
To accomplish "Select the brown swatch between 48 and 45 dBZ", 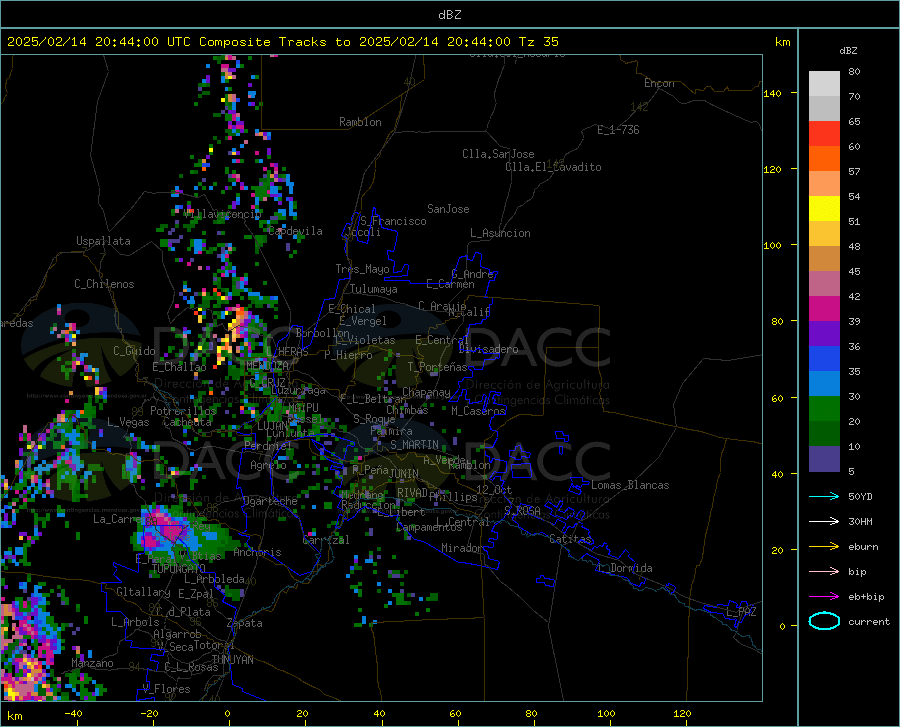I will pos(824,259).
